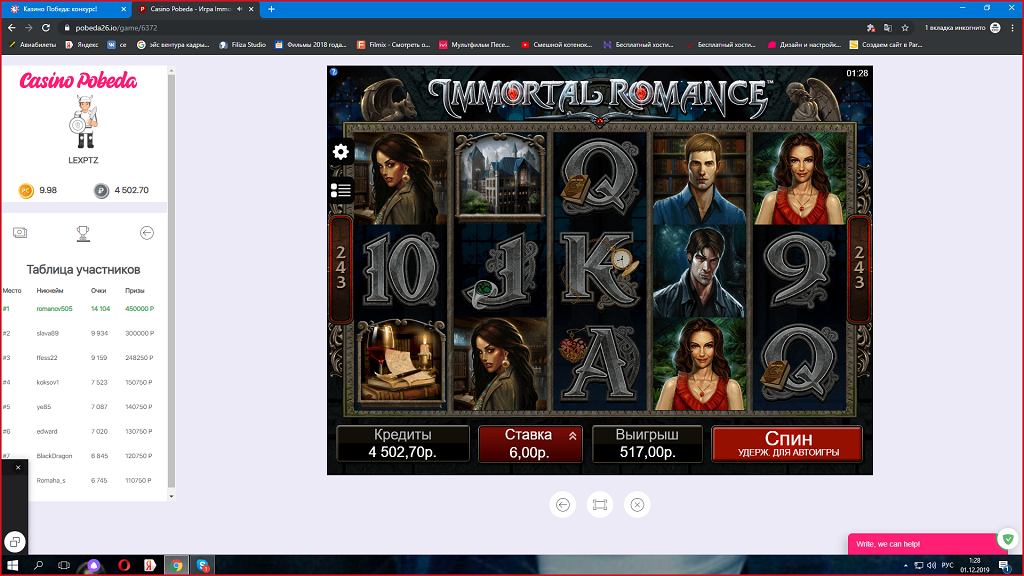Open Яндекс bookmark
The image size is (1024, 576).
click(82, 44)
